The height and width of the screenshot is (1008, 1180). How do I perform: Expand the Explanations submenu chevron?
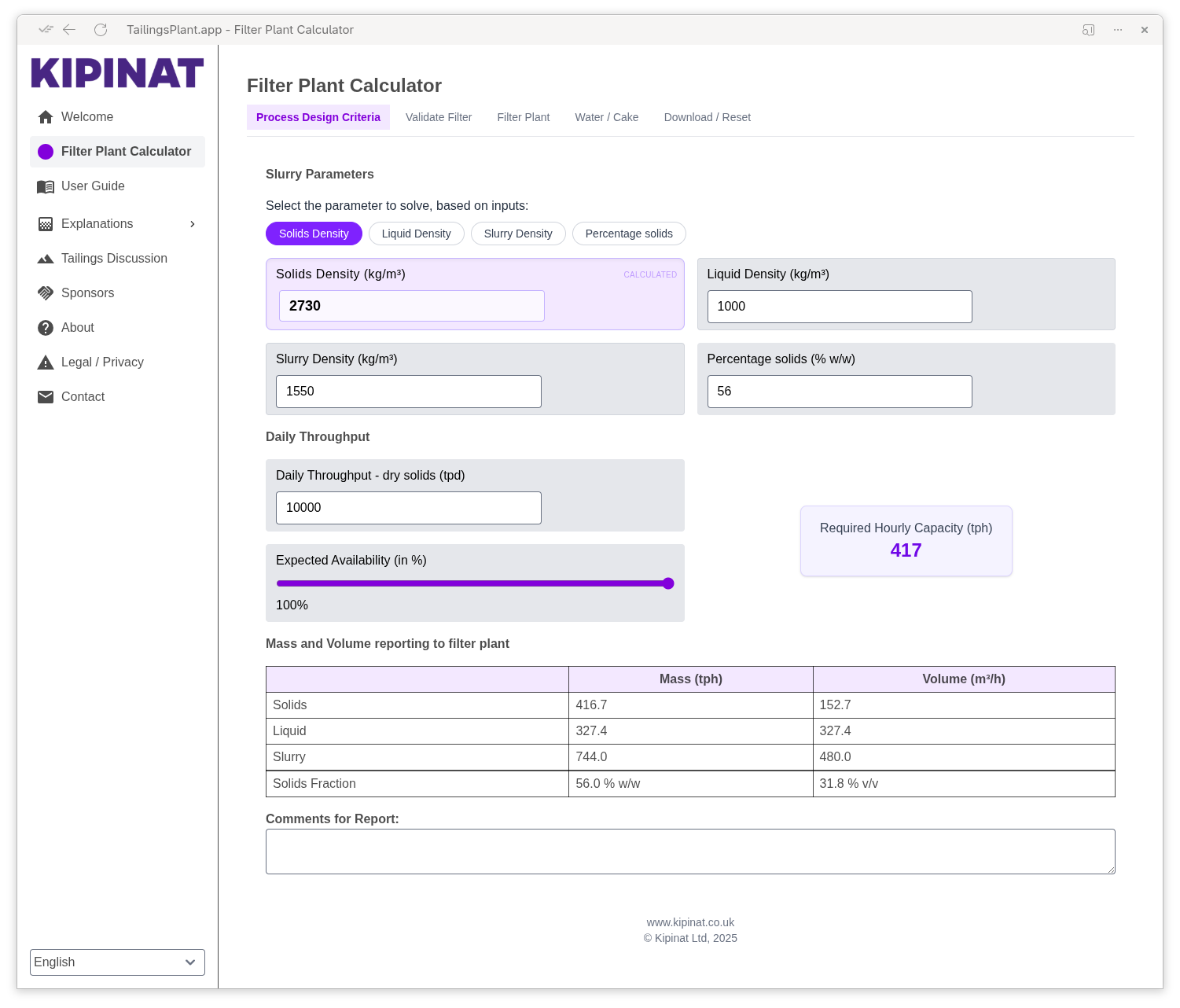(x=193, y=224)
